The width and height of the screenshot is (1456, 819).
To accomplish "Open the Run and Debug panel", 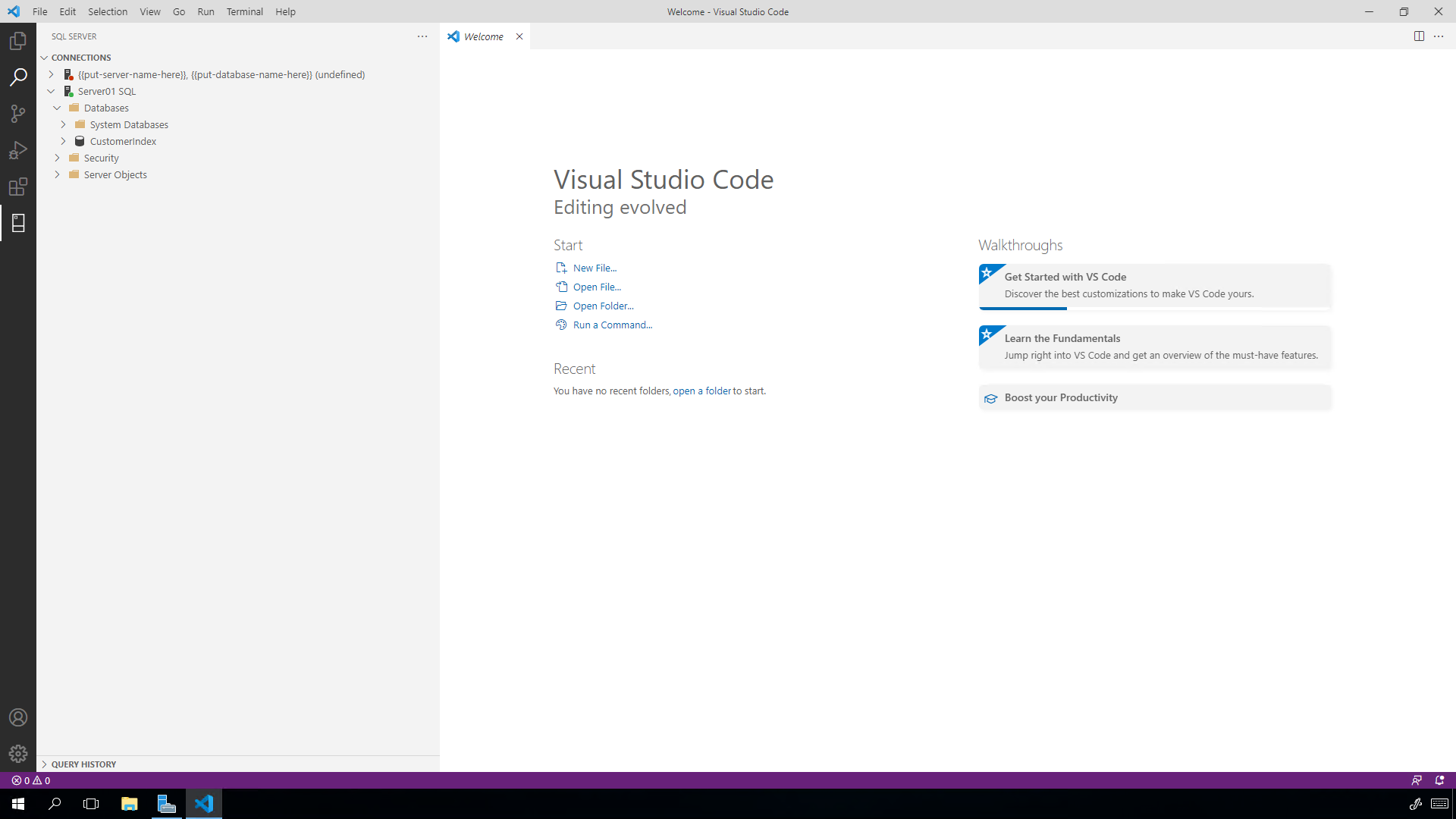I will pos(18,149).
